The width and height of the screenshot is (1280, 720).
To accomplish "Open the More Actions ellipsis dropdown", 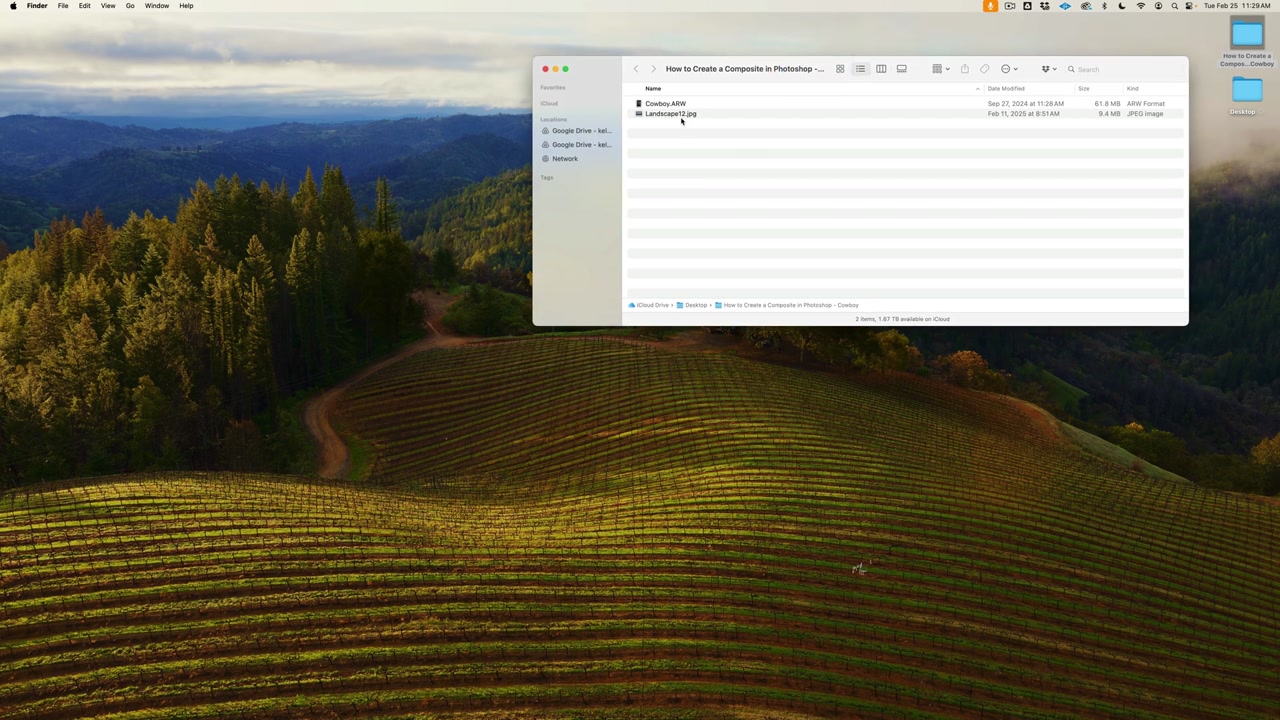I will tap(1006, 68).
